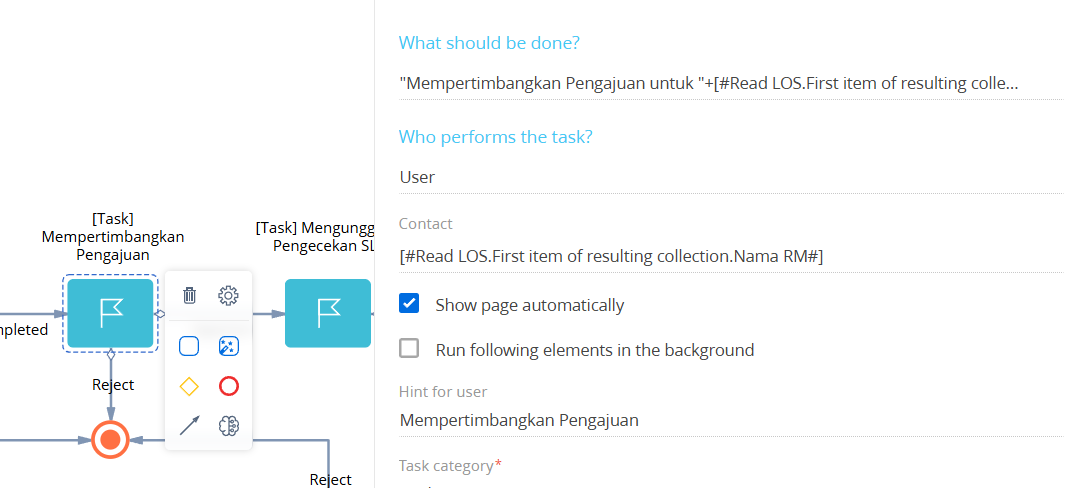
Task: Open the Who performs the task dropdown
Action: 730,177
